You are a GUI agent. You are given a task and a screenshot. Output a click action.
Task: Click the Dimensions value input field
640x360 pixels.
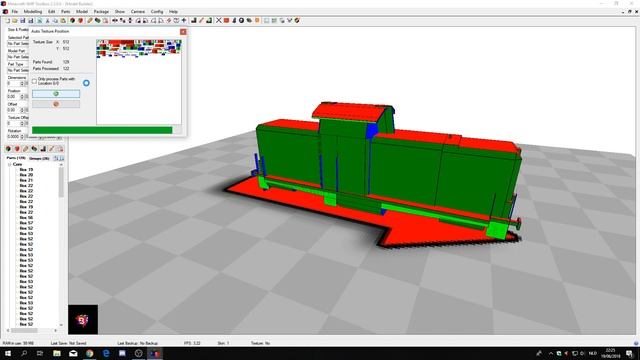click(x=13, y=83)
